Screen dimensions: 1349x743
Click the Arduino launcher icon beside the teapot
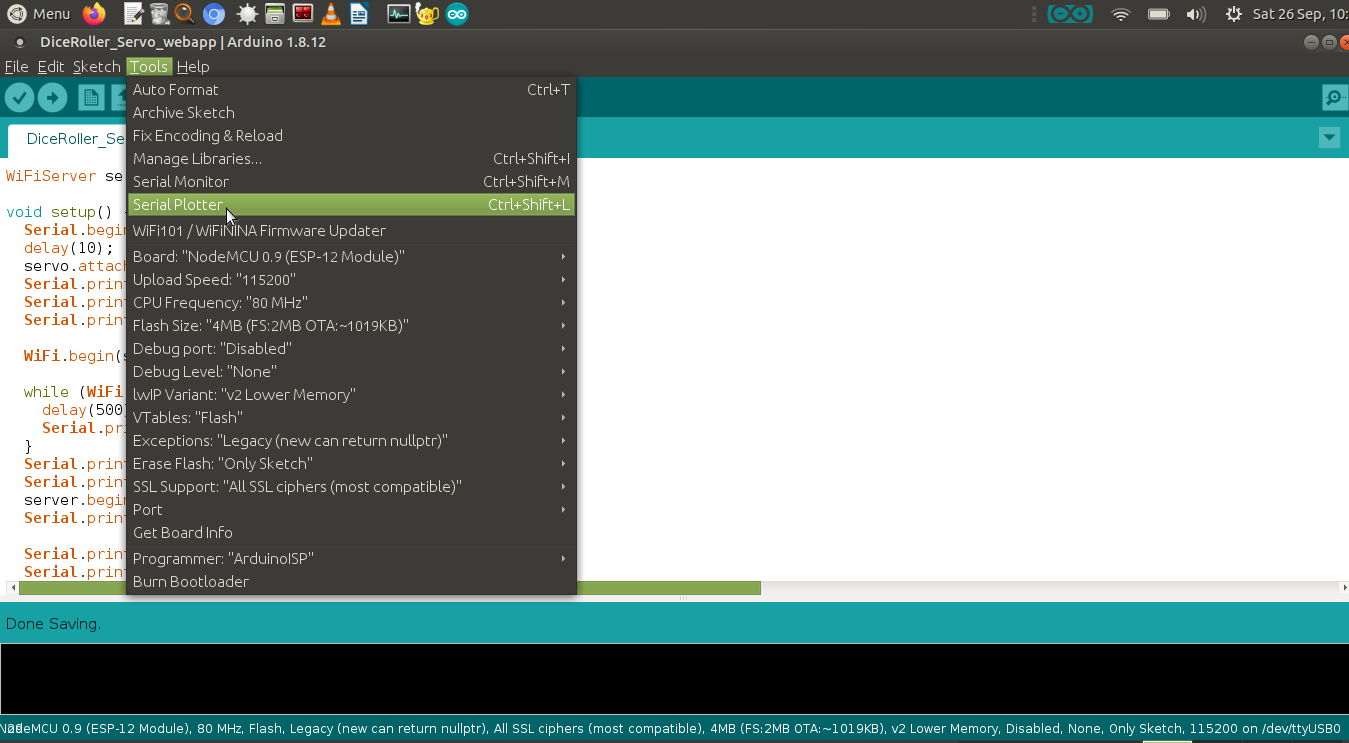pyautogui.click(x=457, y=14)
